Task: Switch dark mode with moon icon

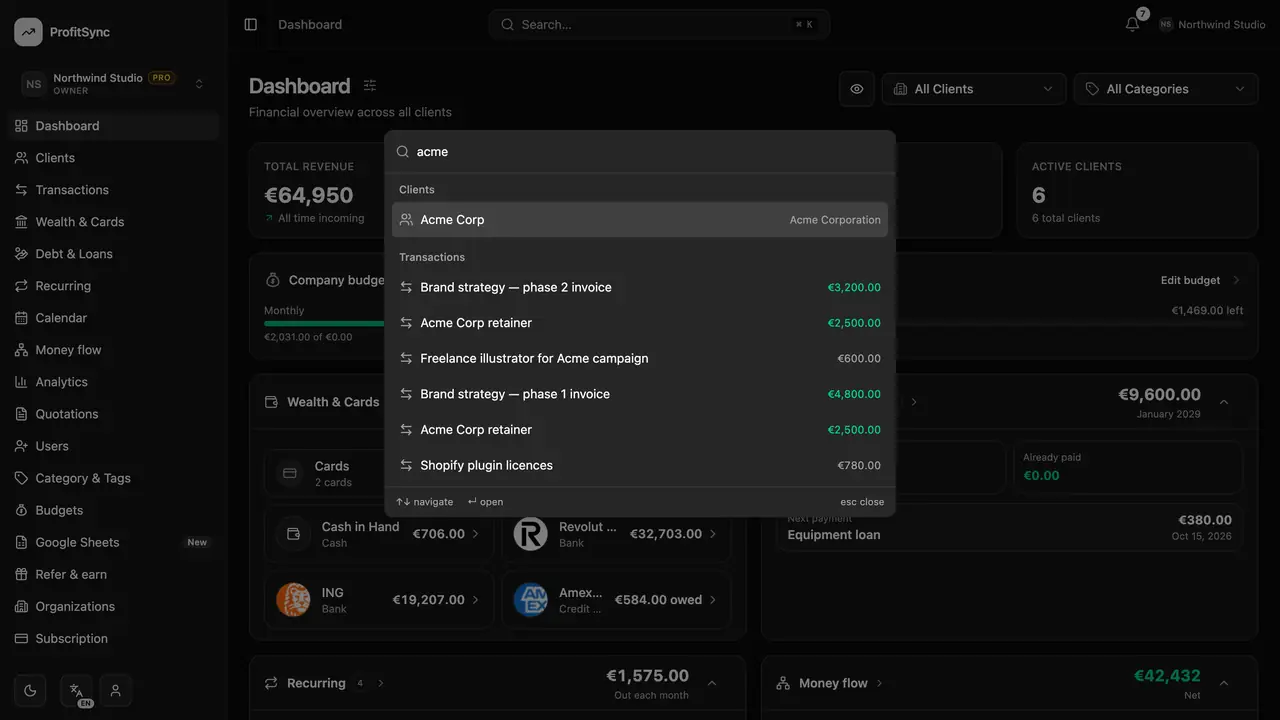Action: [30, 690]
